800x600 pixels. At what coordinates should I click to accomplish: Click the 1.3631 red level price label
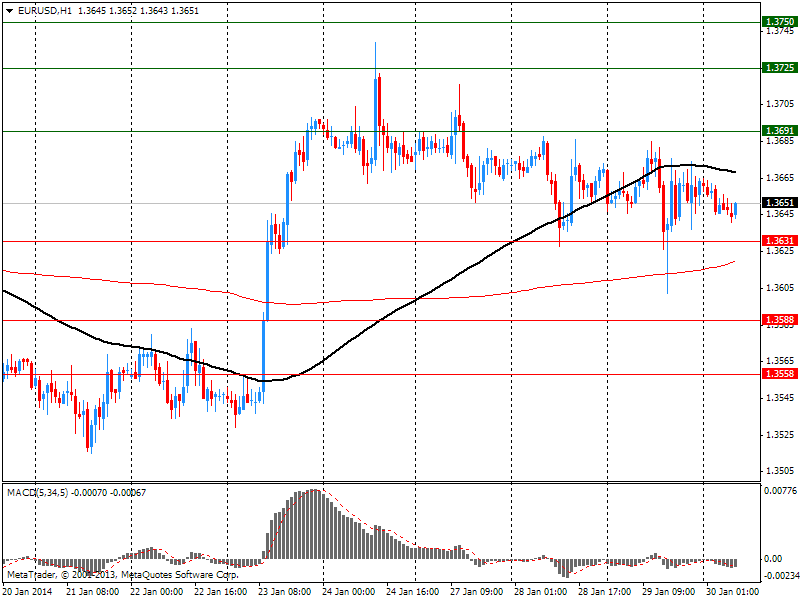point(780,241)
